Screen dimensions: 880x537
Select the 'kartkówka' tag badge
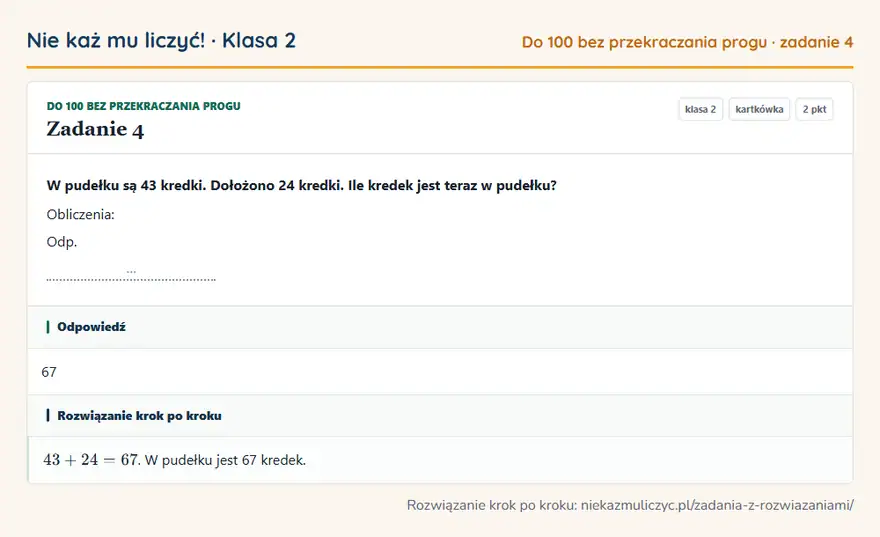click(x=759, y=109)
